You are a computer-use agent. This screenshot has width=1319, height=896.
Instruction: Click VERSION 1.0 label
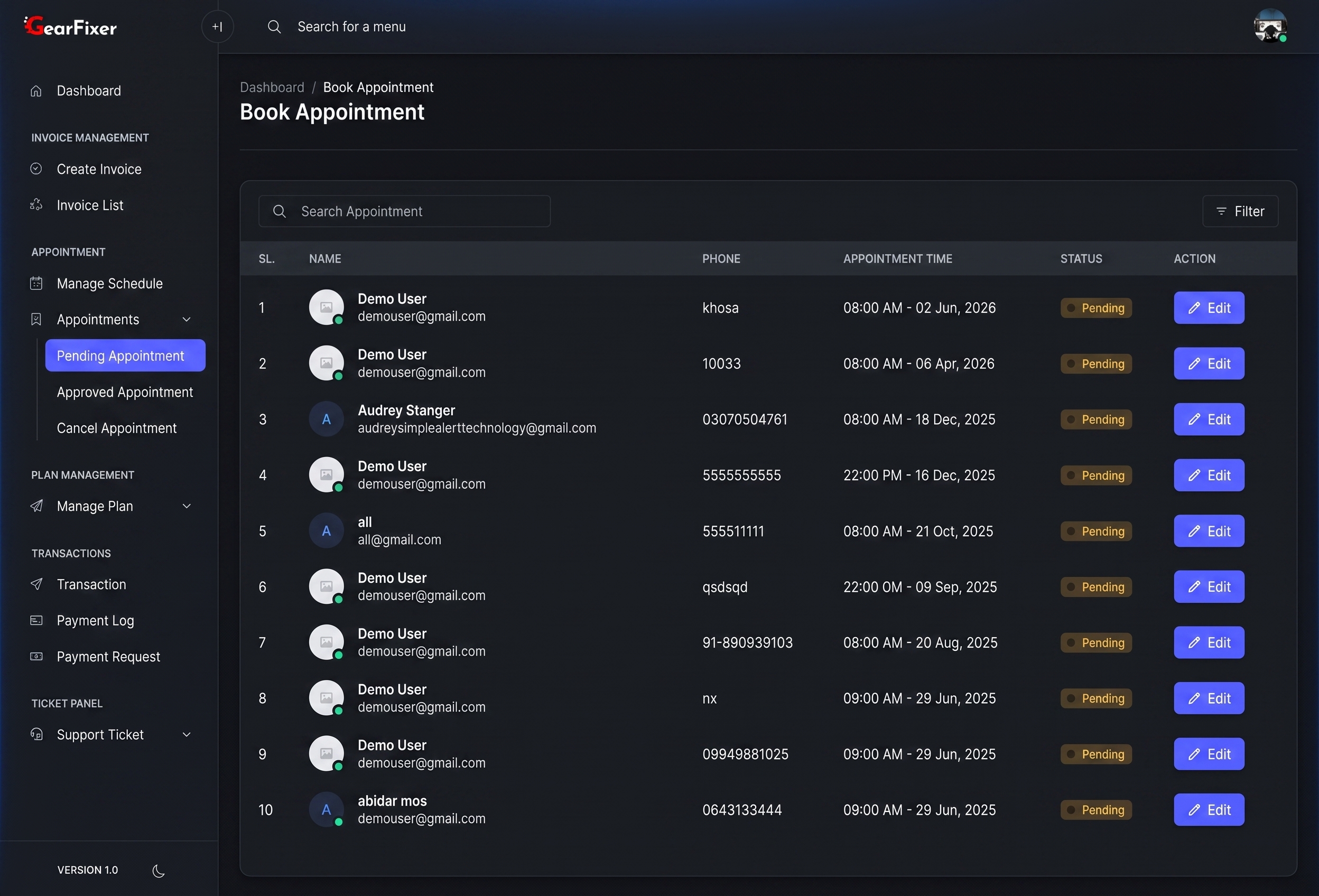pos(87,871)
